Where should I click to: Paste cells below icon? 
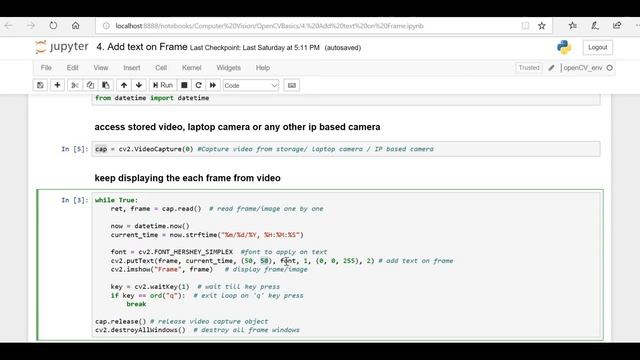coord(106,85)
